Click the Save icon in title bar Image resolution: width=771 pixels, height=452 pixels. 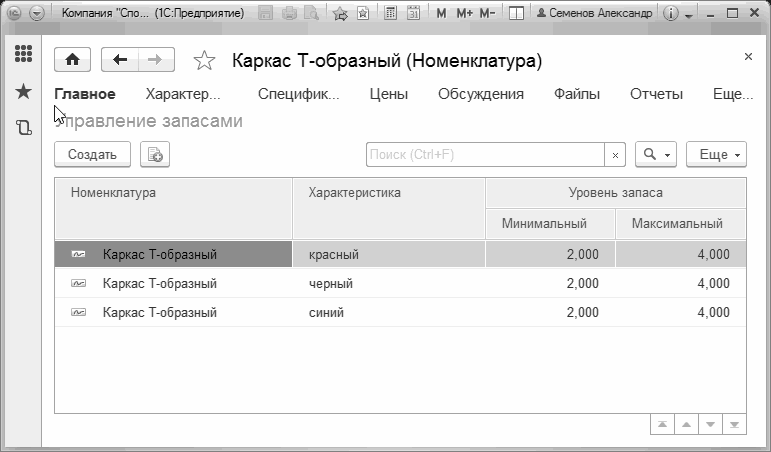click(x=266, y=13)
